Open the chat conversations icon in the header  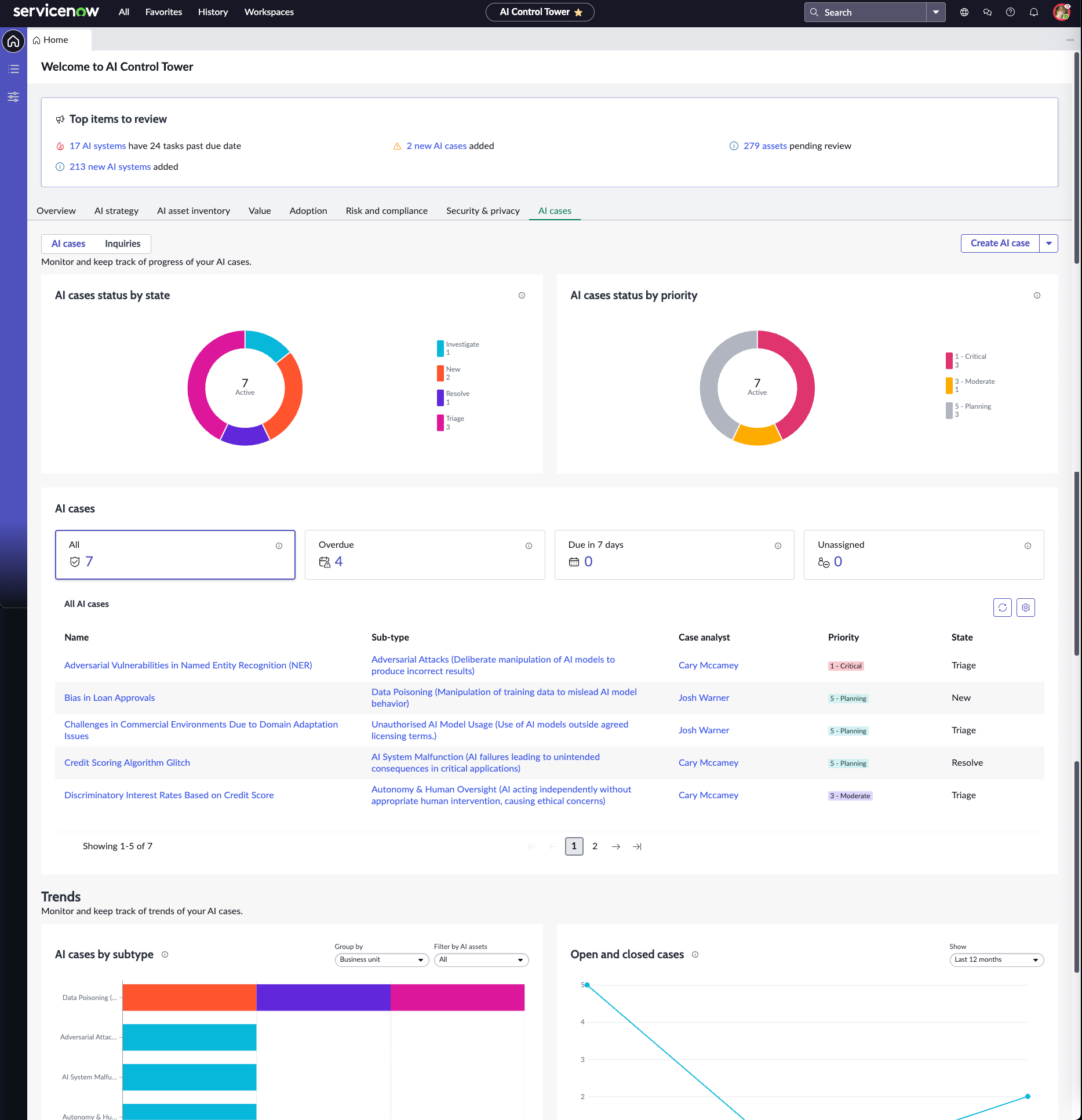[988, 12]
